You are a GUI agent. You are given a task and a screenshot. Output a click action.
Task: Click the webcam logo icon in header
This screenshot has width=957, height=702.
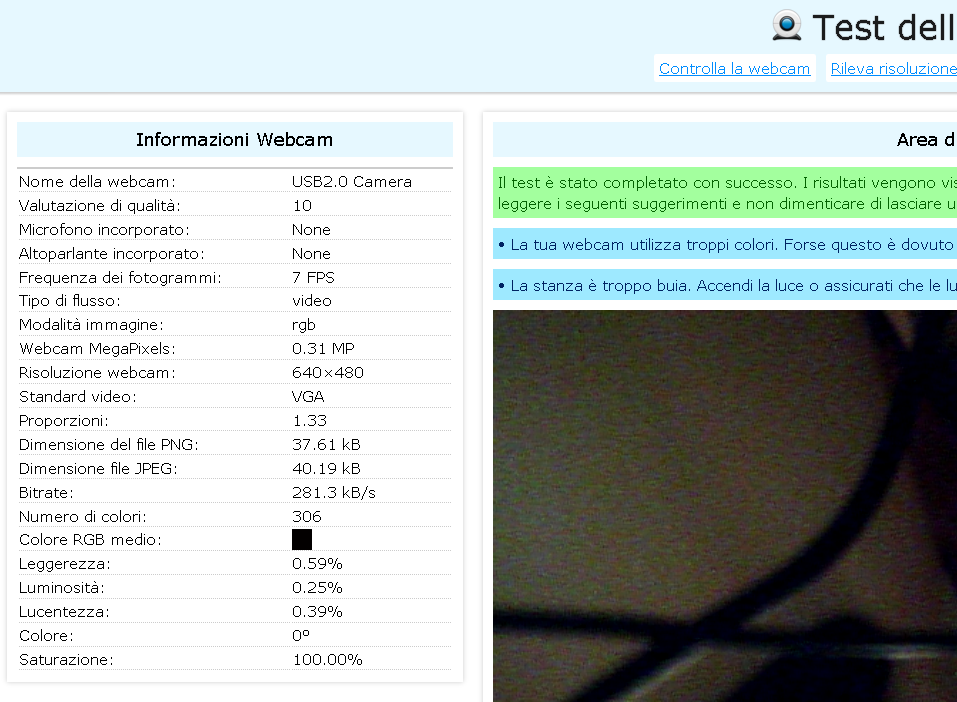point(787,26)
